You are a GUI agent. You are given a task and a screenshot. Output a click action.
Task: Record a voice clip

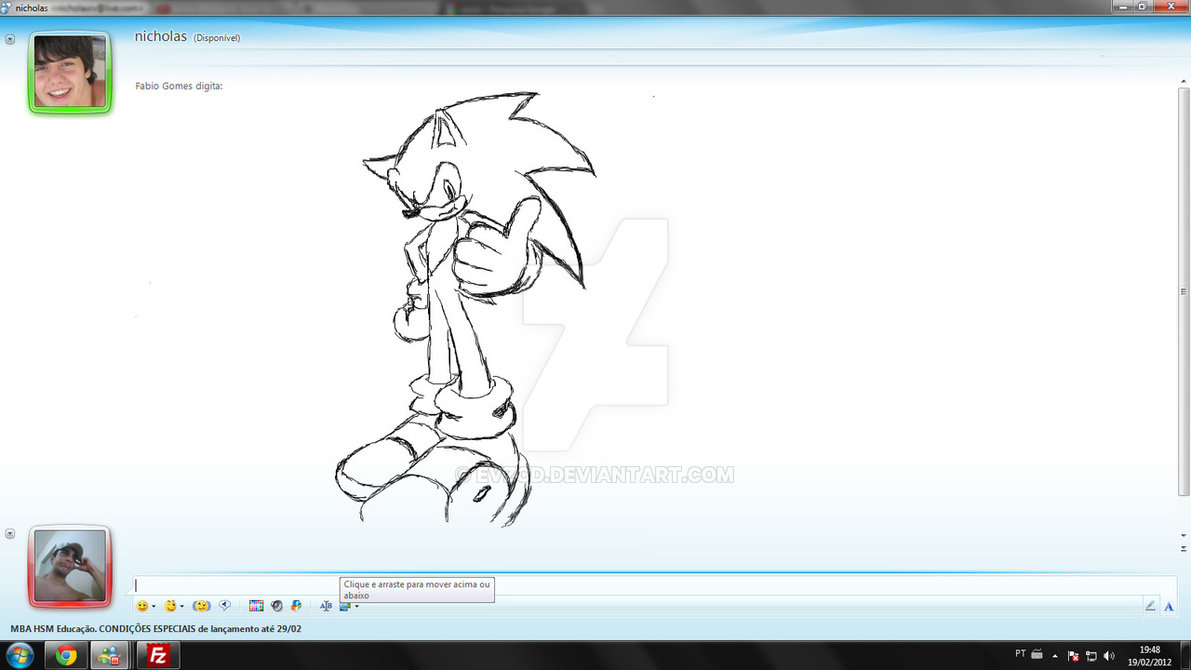click(x=225, y=606)
